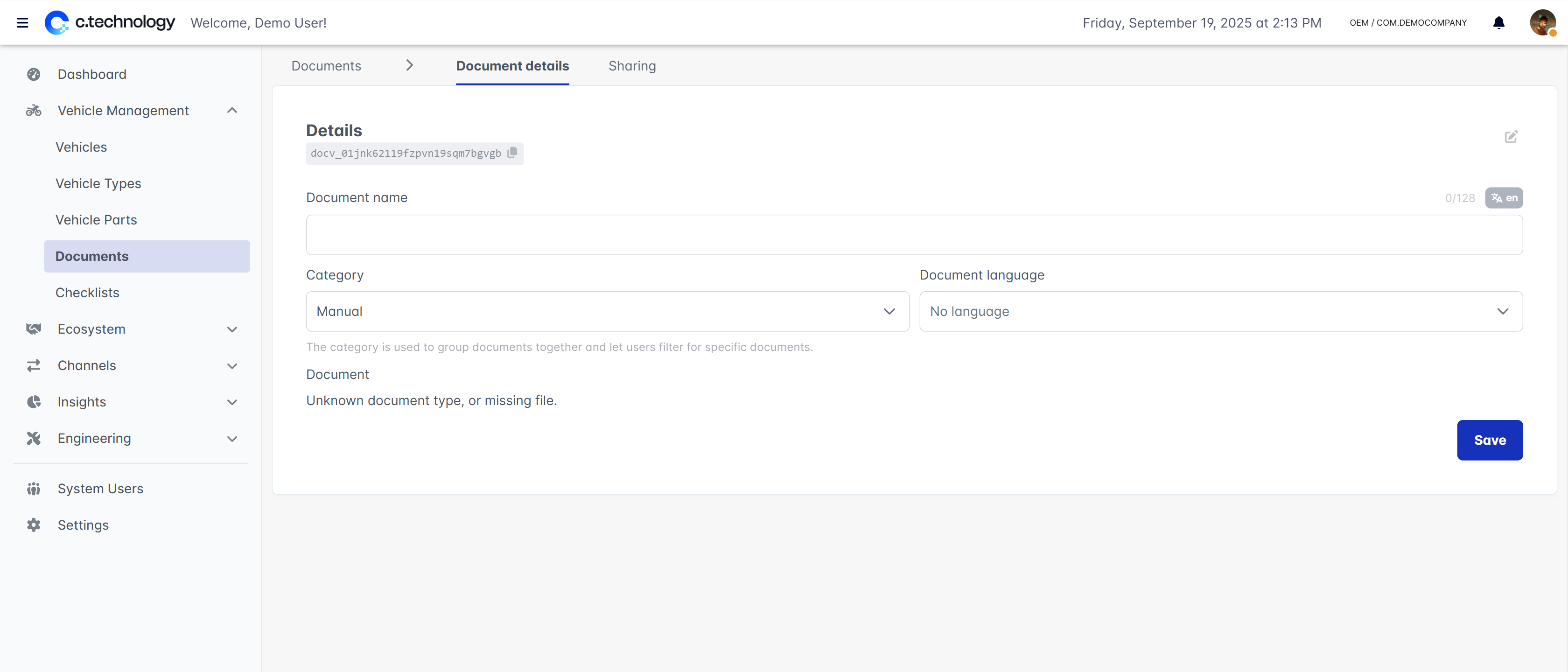Switch to the Sharing tab
Viewport: 1568px width, 672px height.
pyautogui.click(x=632, y=66)
